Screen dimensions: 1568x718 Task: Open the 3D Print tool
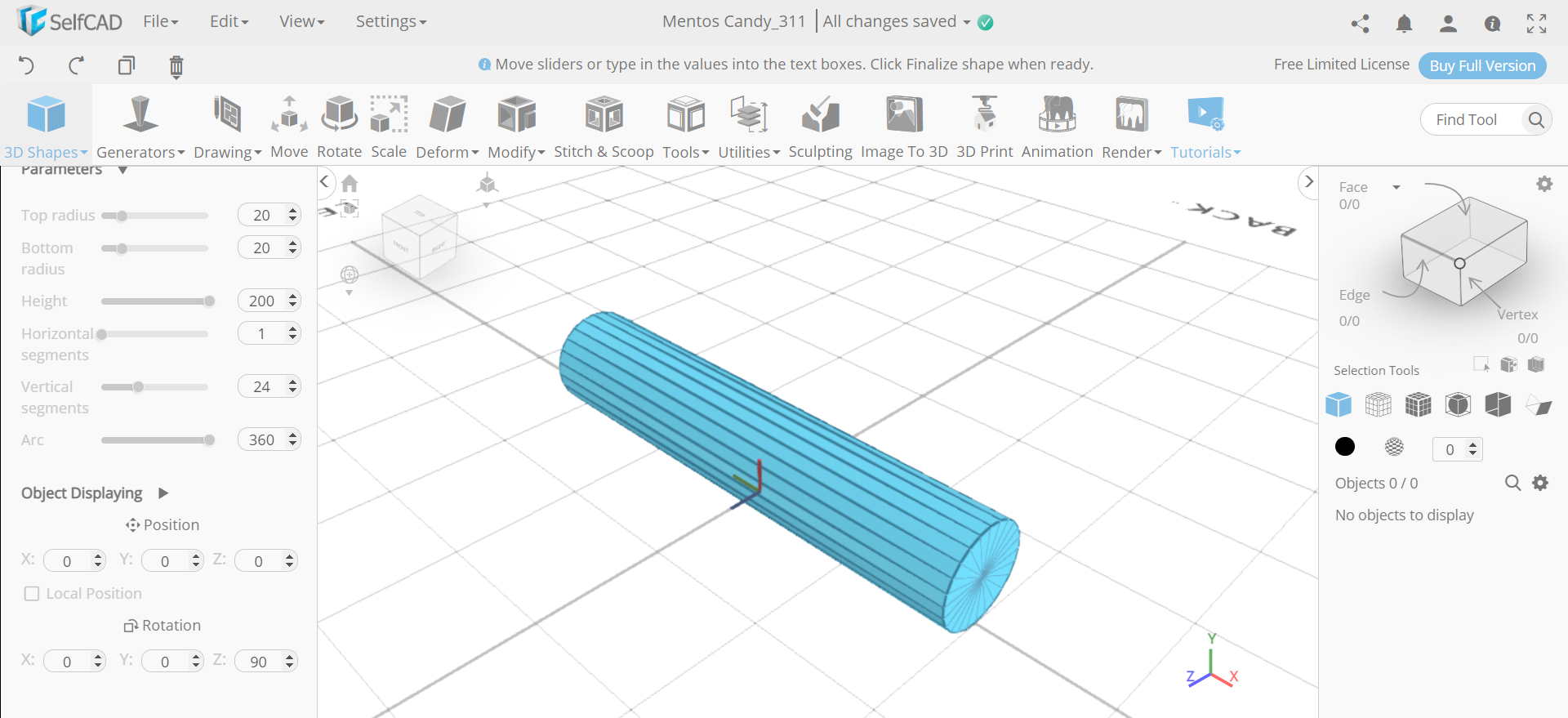pyautogui.click(x=984, y=127)
